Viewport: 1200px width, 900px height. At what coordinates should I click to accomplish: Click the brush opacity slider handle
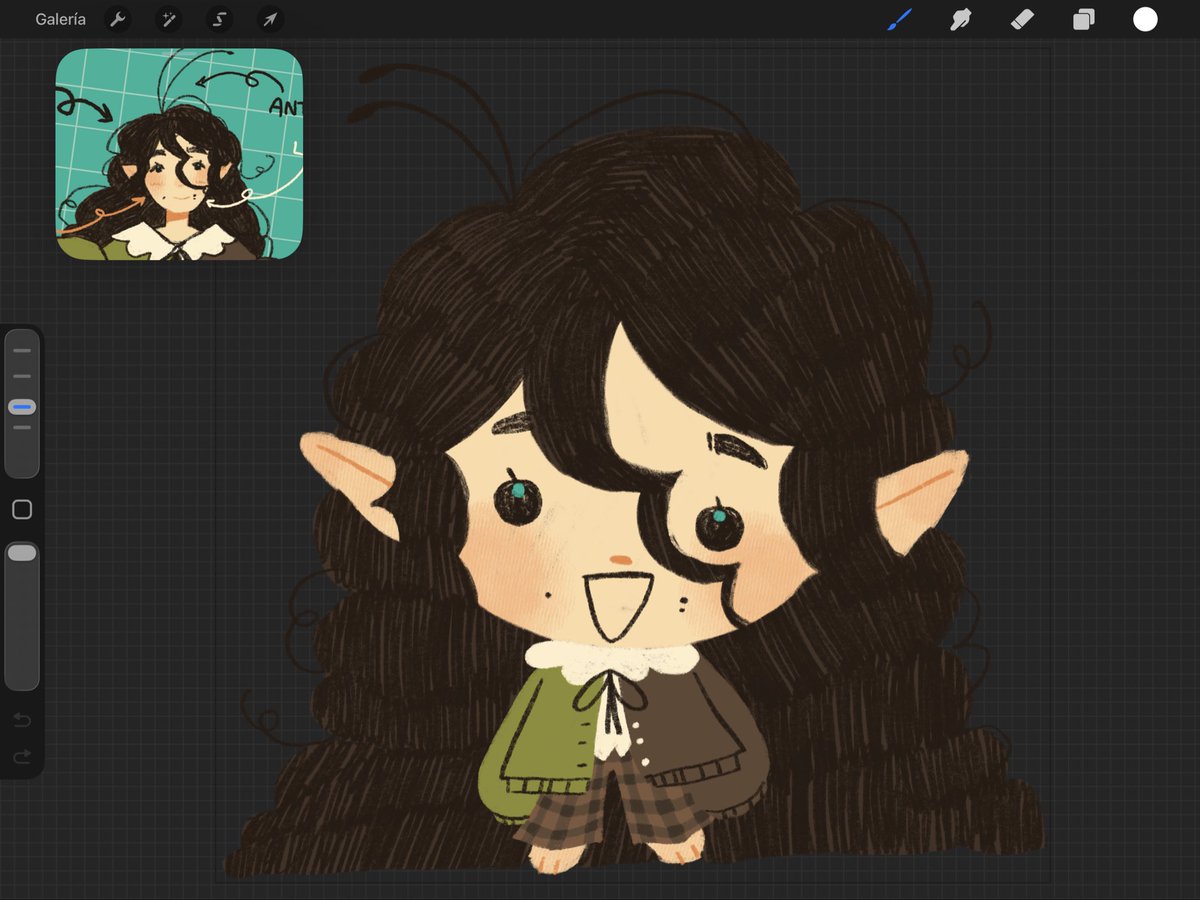point(22,552)
